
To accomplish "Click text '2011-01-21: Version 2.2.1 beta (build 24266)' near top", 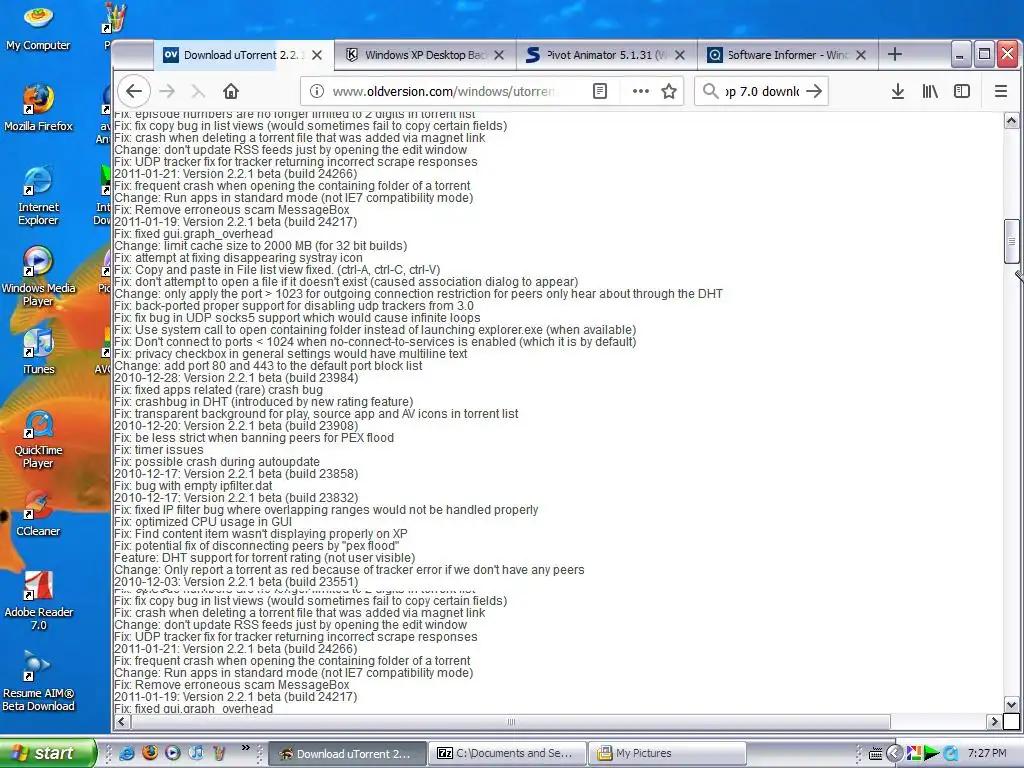I will point(236,174).
